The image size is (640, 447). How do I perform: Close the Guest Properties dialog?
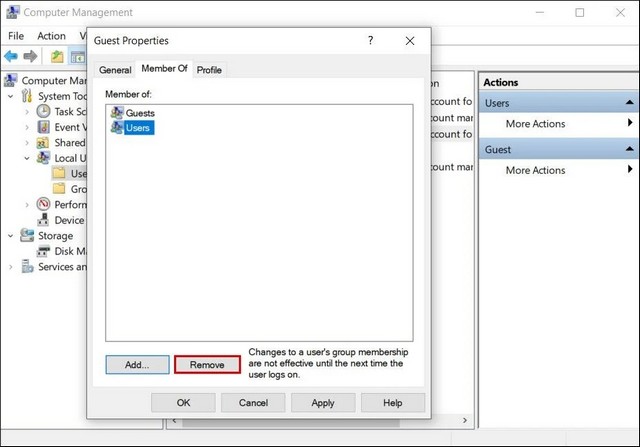[410, 40]
